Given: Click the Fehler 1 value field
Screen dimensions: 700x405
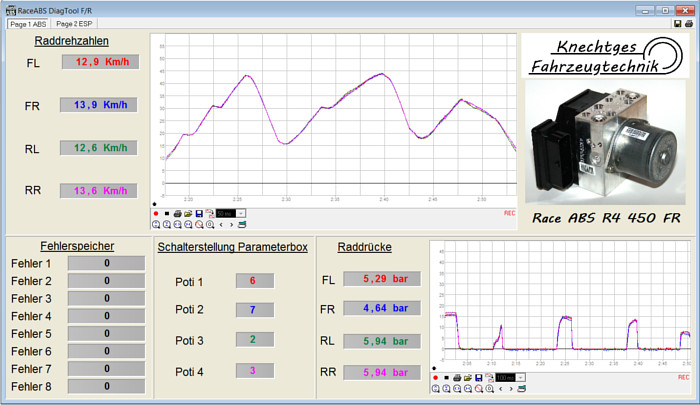Looking at the screenshot, I should (x=107, y=263).
